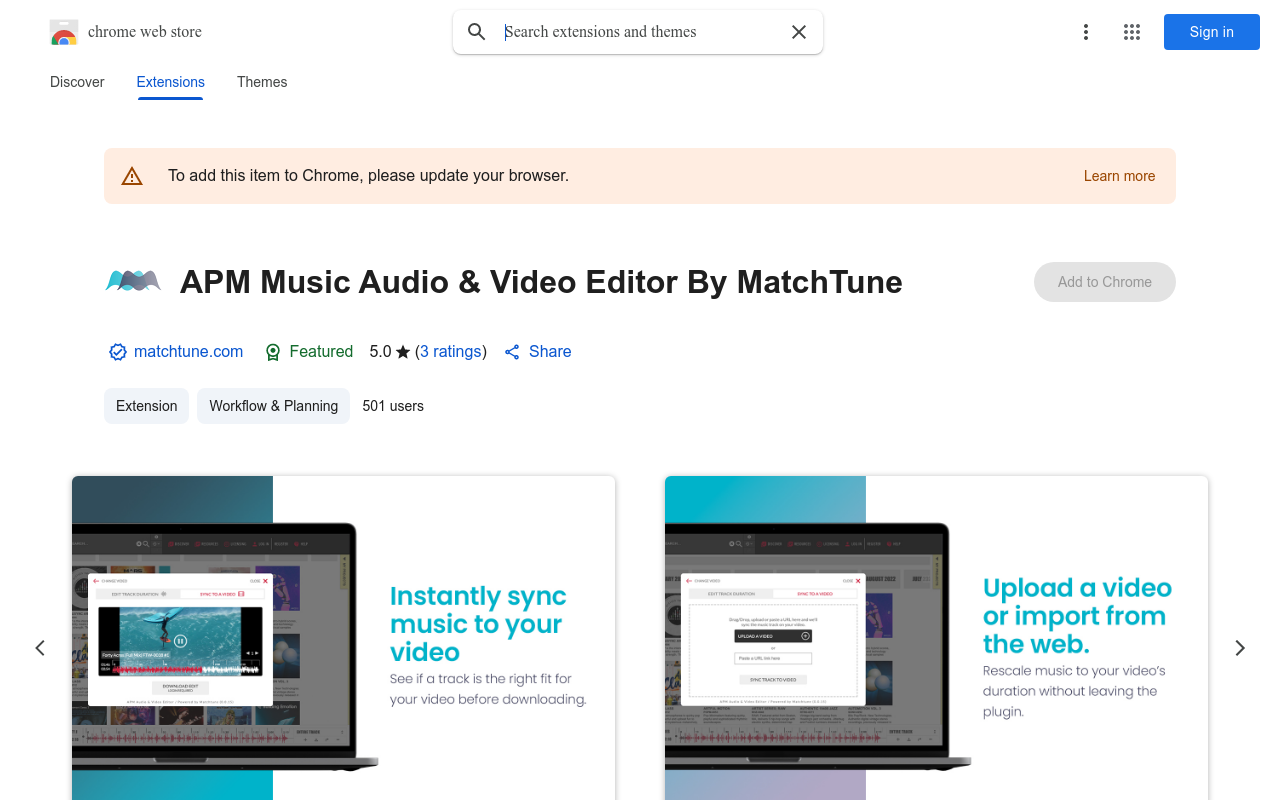Select the Extension category chip
1280x800 pixels.
pyautogui.click(x=146, y=406)
